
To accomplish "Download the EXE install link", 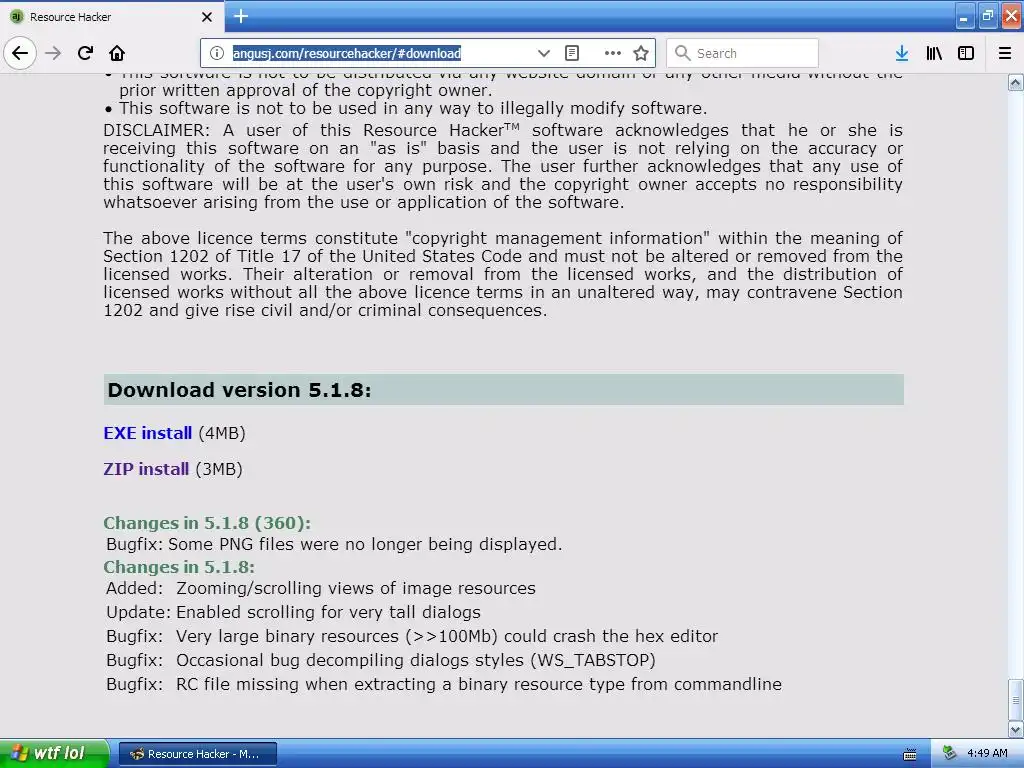I will click(x=148, y=433).
